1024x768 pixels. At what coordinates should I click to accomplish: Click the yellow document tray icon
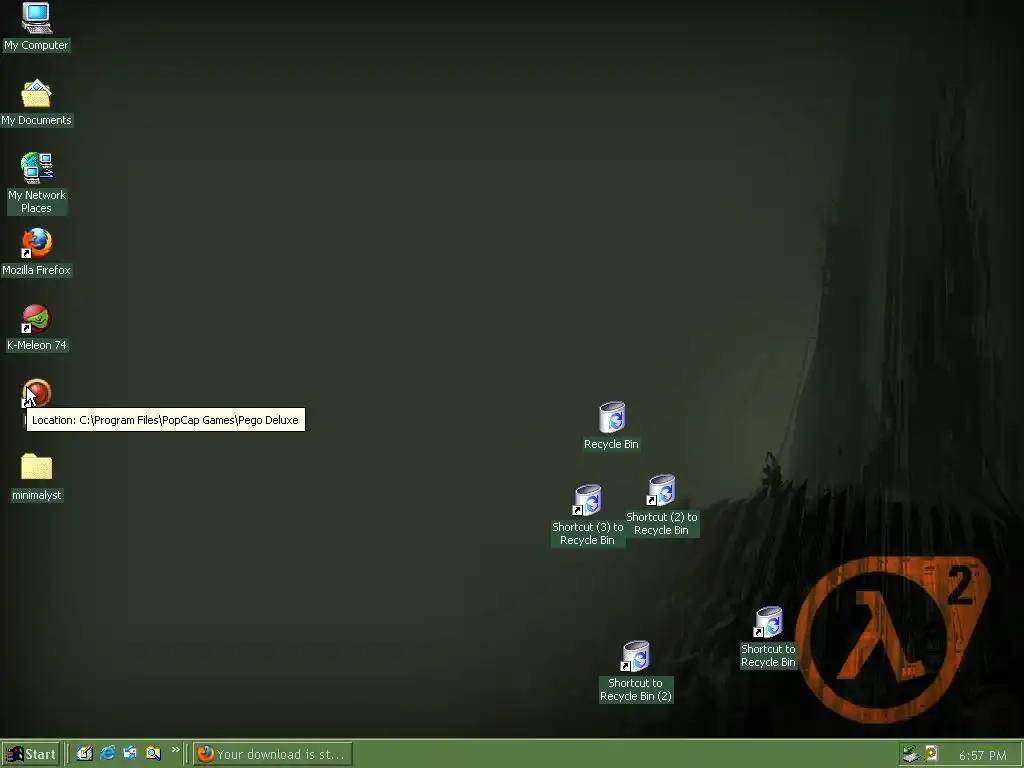point(932,754)
